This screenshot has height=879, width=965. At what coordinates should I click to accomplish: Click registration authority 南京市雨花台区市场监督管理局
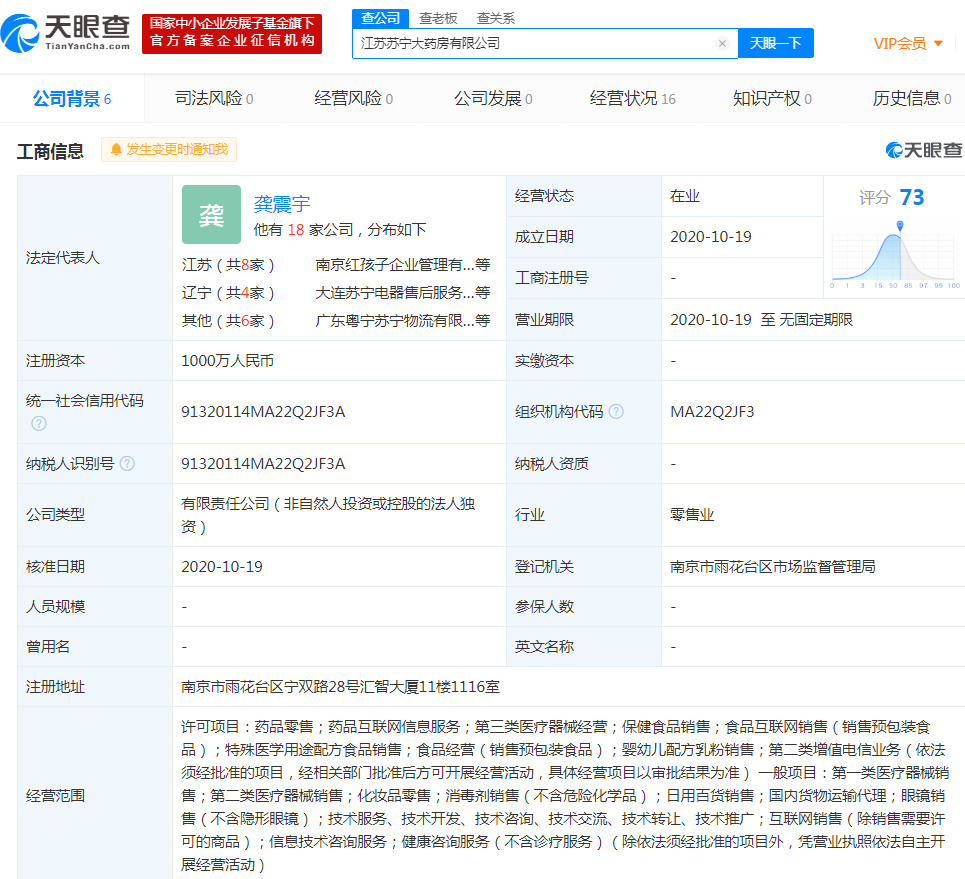pyautogui.click(x=772, y=567)
